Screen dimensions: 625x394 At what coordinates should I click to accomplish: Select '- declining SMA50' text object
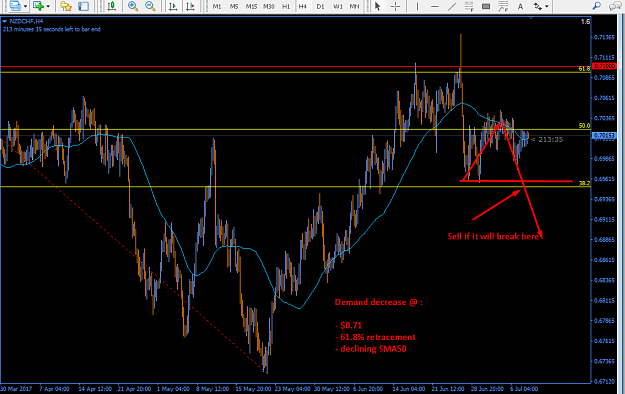click(371, 349)
